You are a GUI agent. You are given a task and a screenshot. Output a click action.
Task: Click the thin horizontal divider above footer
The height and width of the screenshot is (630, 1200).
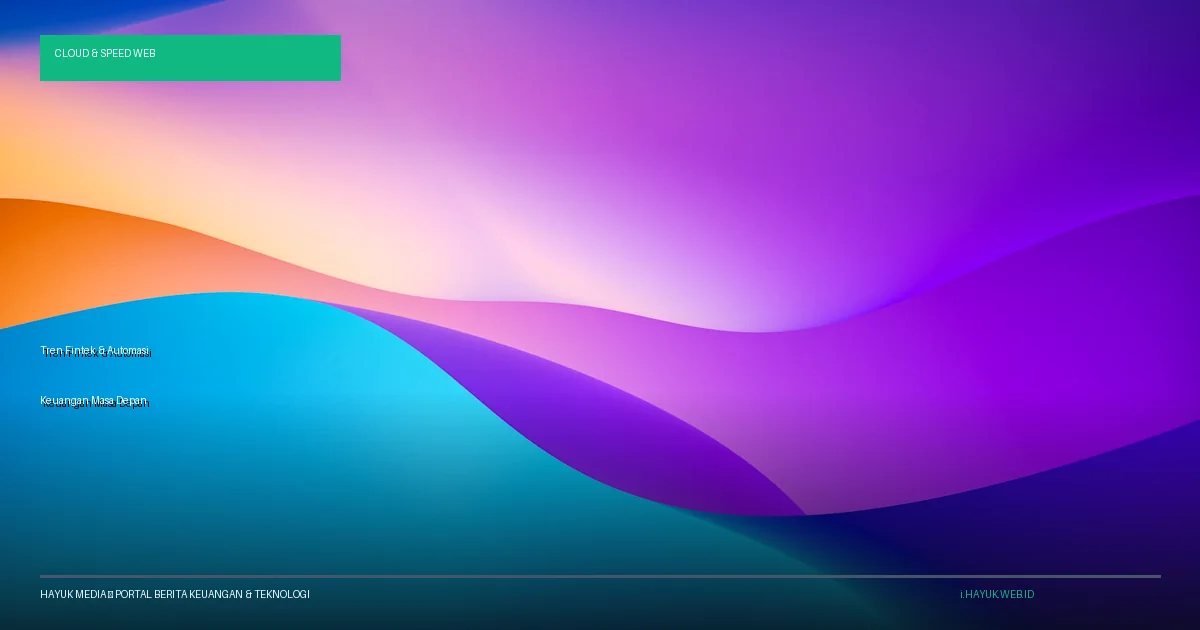tap(600, 576)
